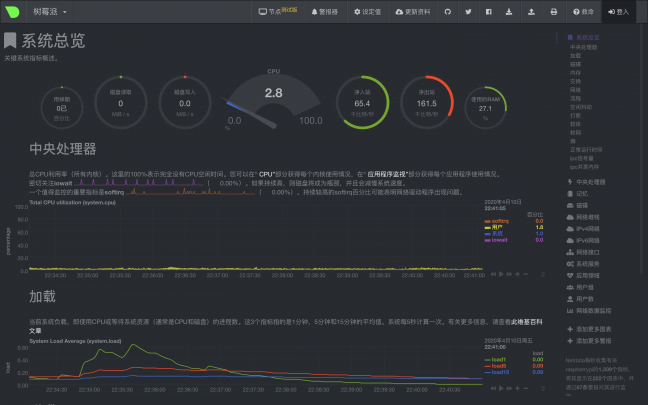Viewport: 648px width, 405px height.
Task: Click the CPU 2.8 gauge
Action: click(x=273, y=99)
